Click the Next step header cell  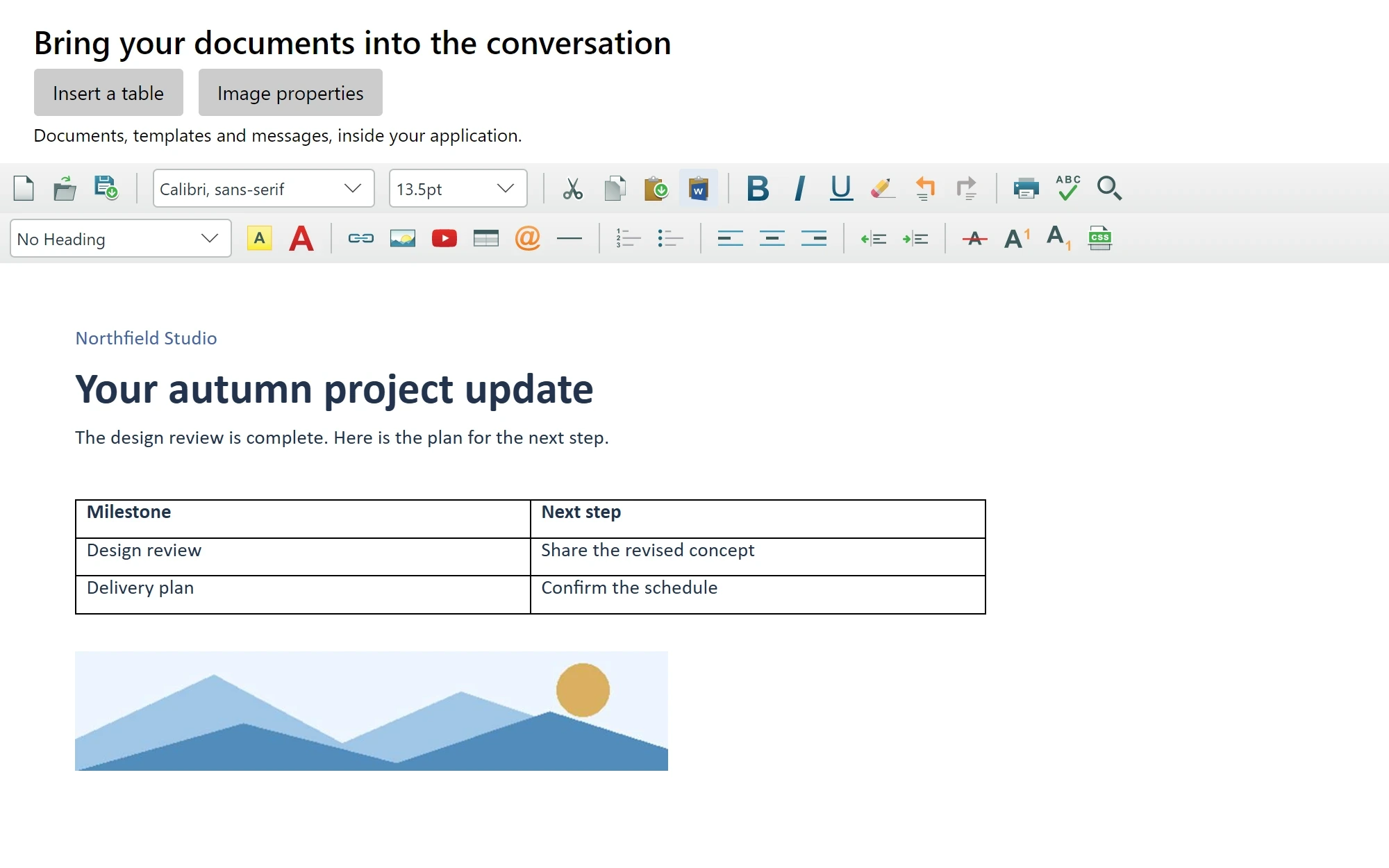758,519
